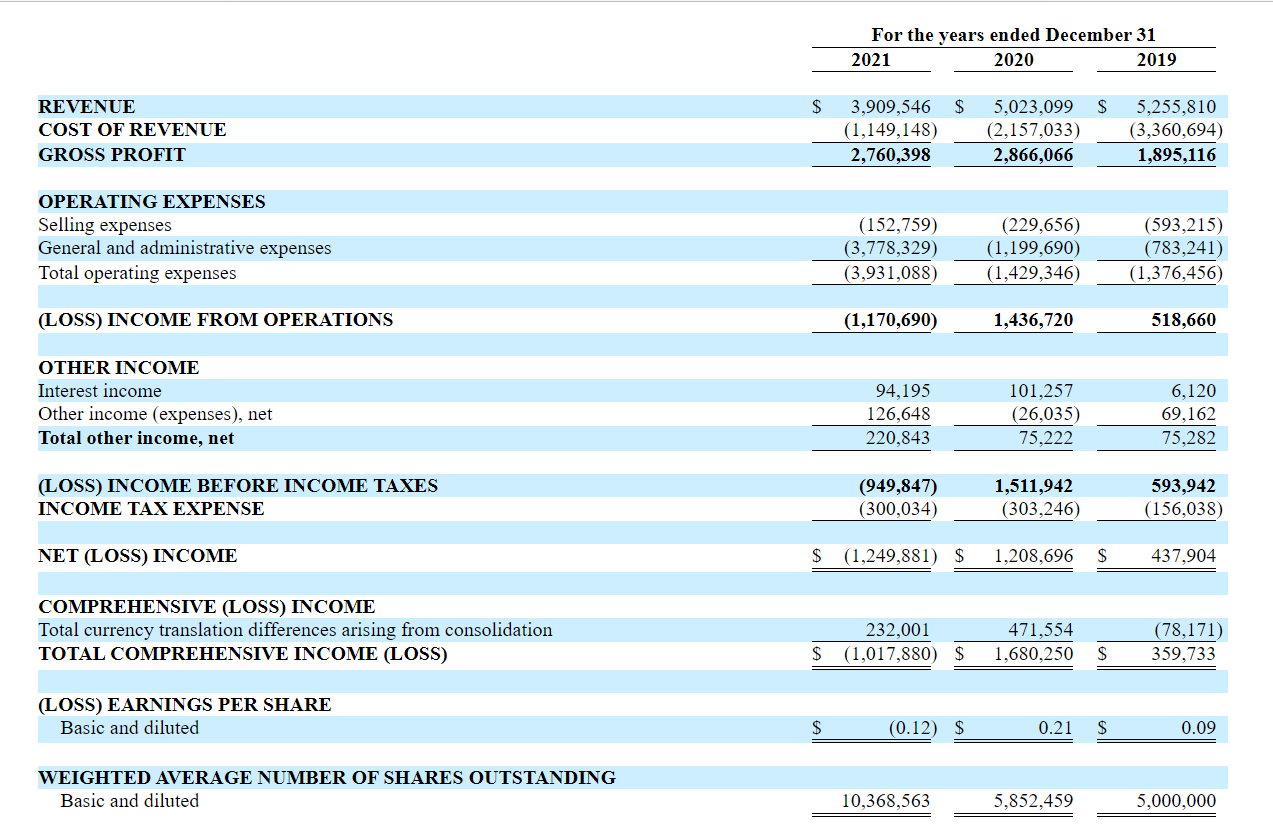
Task: Select the 2021 net loss value (1,249,881)
Action: tap(890, 556)
